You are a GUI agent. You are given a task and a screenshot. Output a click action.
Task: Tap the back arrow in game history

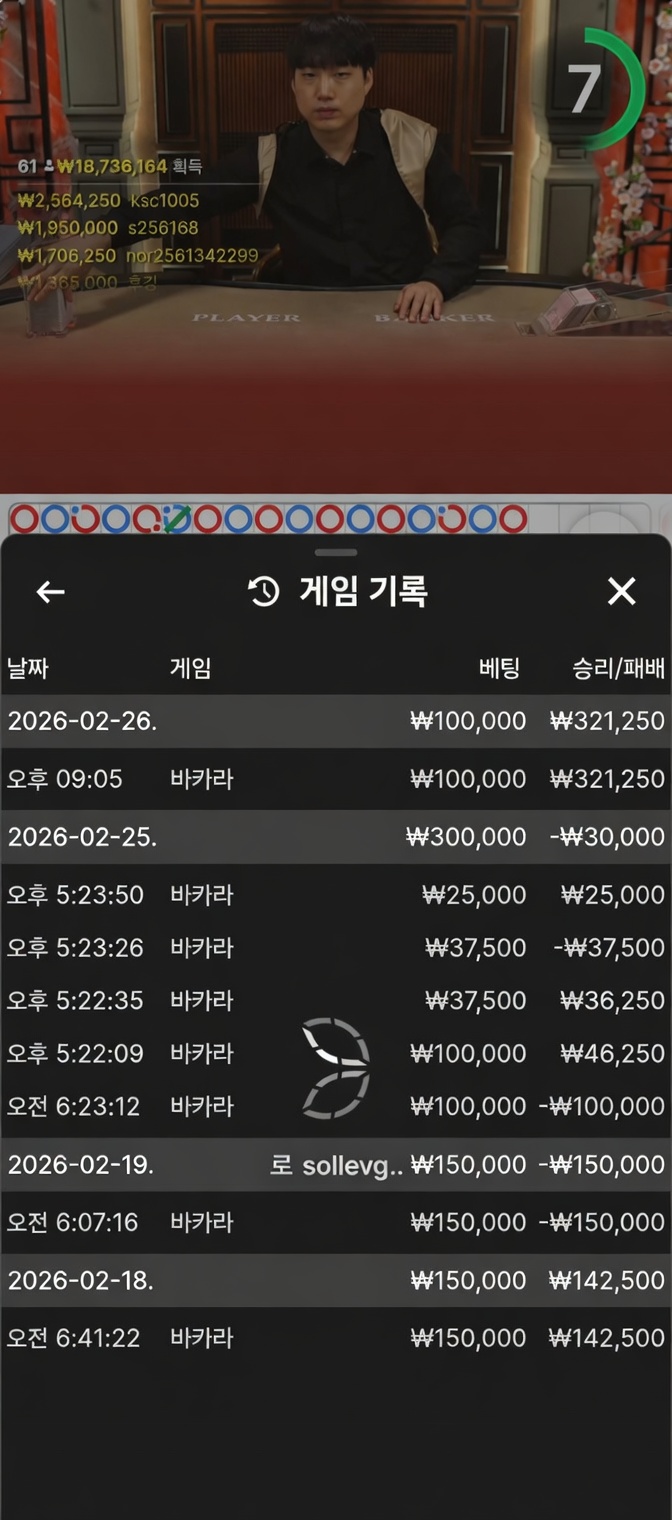(50, 592)
